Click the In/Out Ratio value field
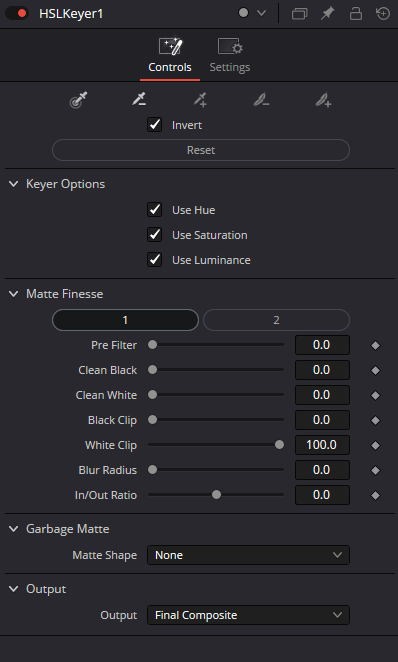The image size is (398, 662). [x=322, y=494]
